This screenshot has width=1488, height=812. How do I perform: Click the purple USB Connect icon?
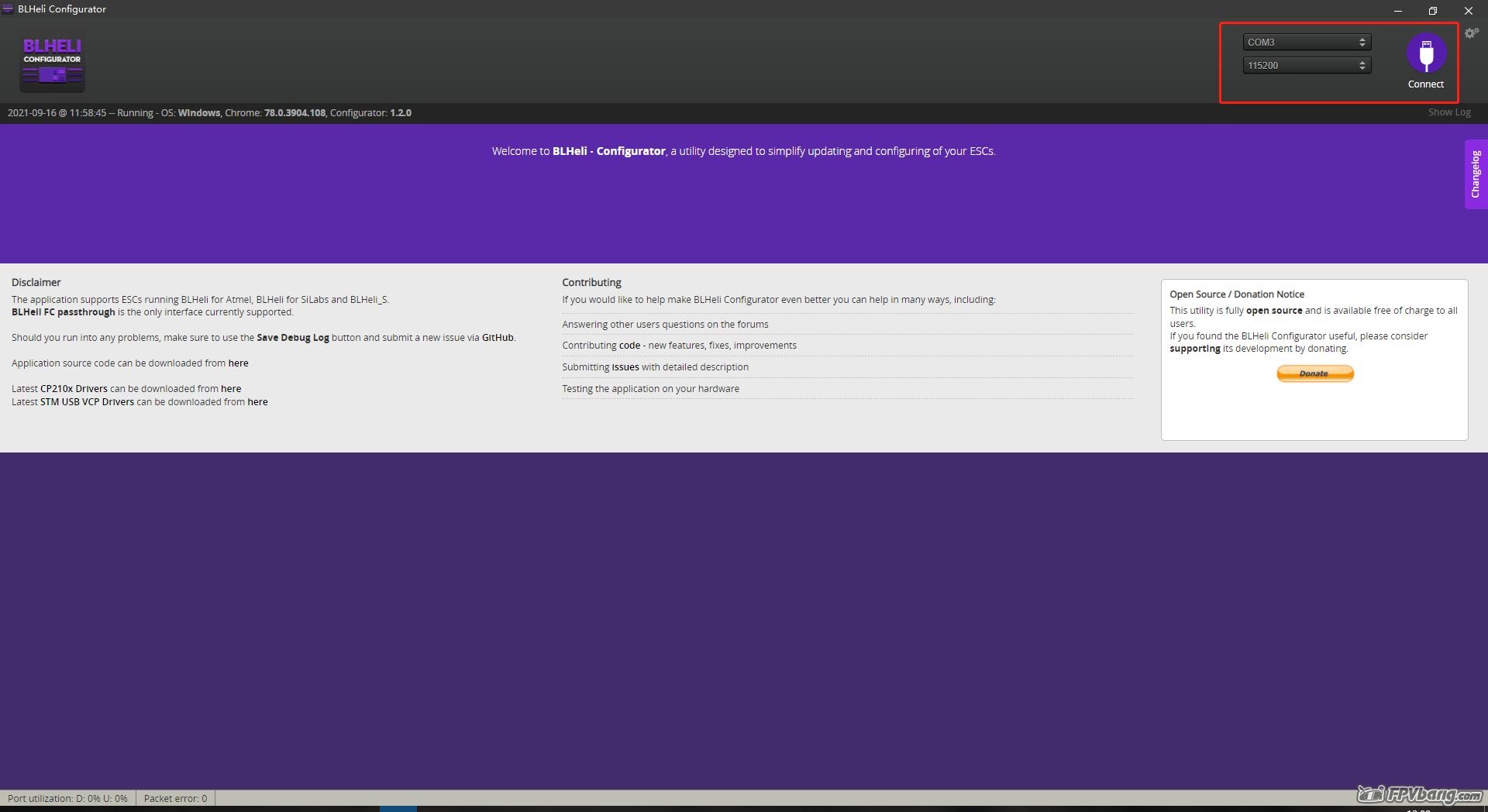tap(1426, 53)
